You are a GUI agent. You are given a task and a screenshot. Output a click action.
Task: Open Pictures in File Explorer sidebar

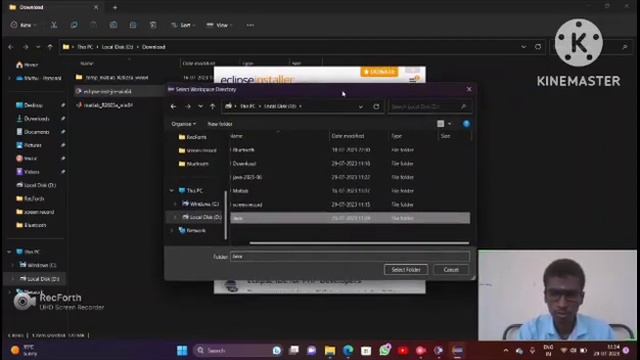(x=29, y=145)
